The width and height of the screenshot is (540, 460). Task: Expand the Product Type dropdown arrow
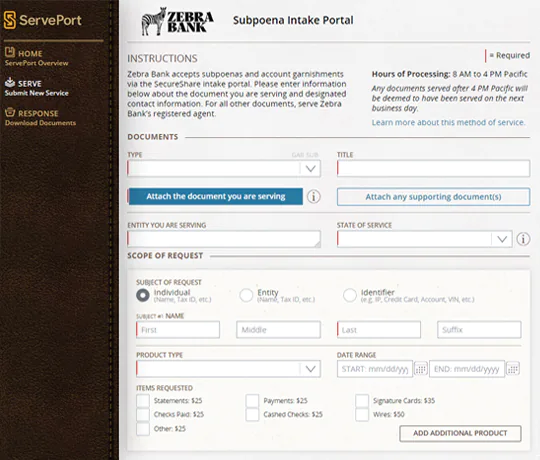coord(310,369)
